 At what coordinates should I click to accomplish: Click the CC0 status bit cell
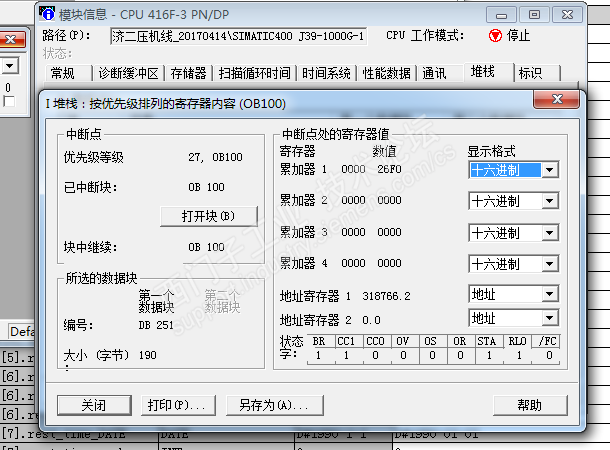point(375,355)
